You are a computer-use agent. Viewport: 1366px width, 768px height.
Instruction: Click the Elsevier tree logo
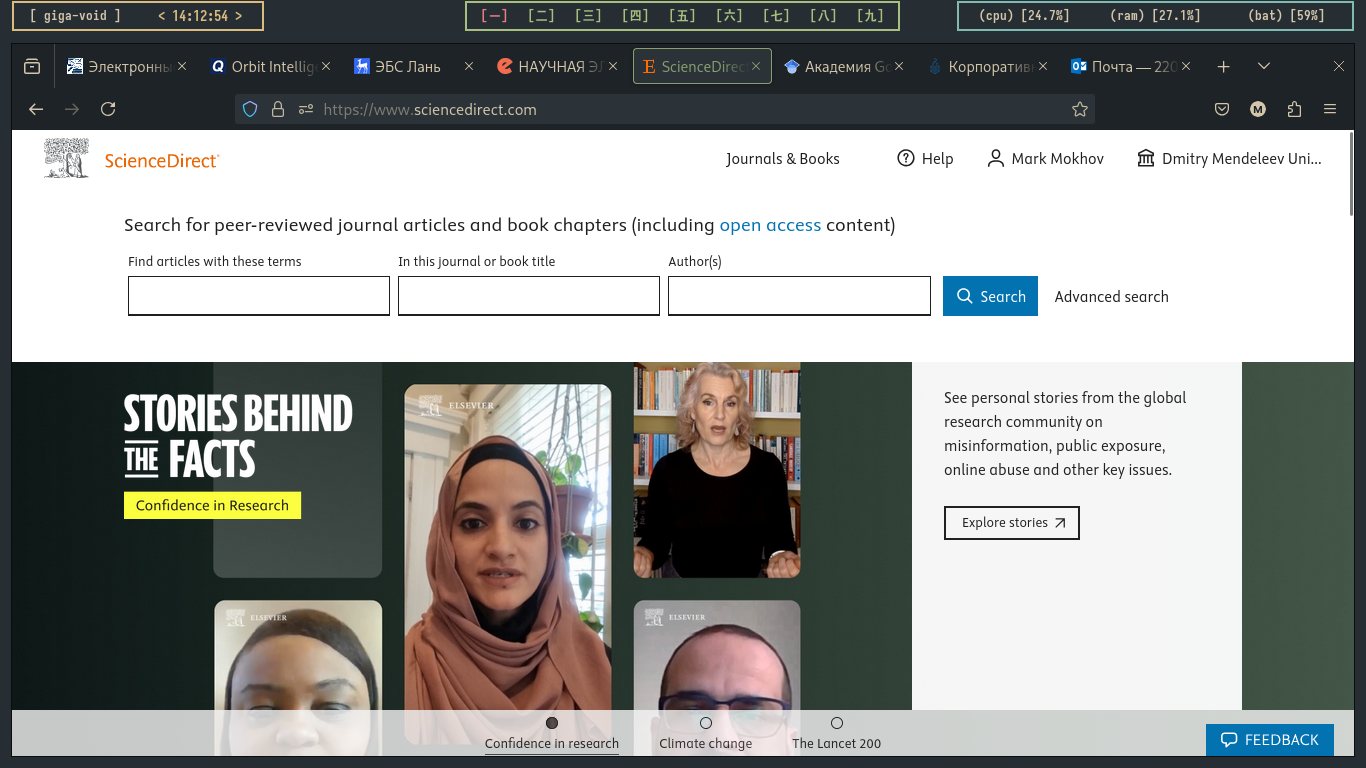pos(66,158)
